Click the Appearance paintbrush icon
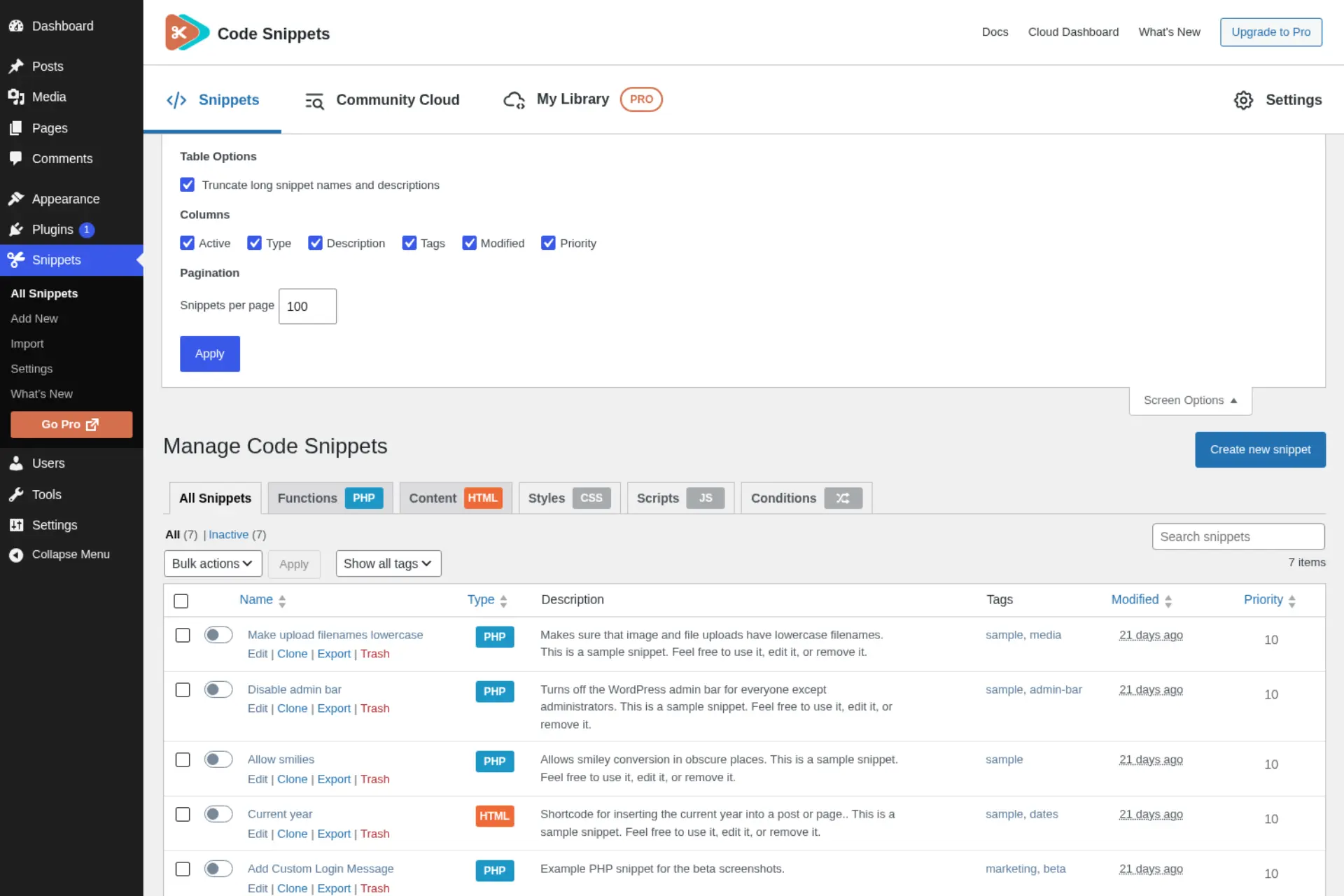 [16, 199]
